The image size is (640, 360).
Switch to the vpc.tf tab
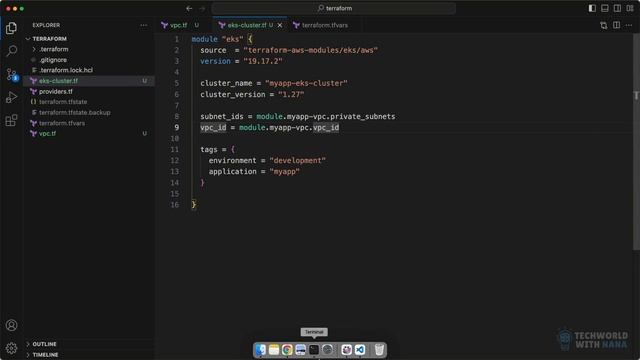[178, 25]
